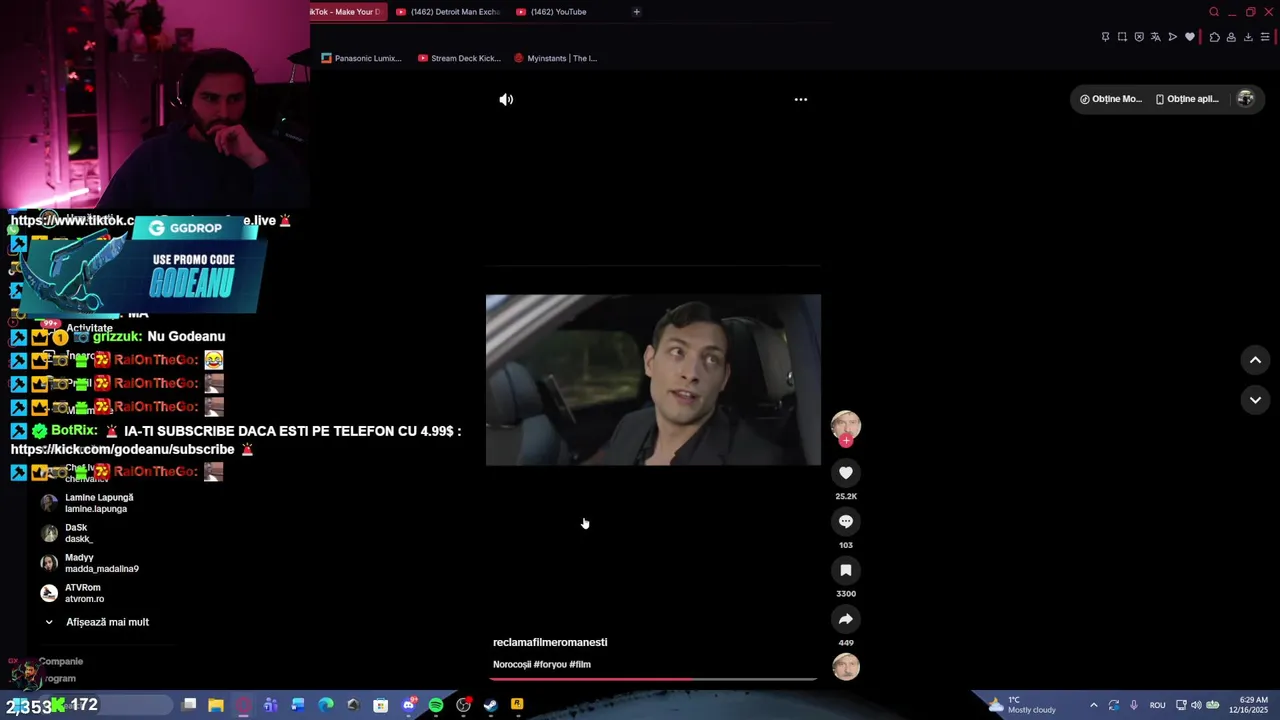
Task: Open Discord from the taskbar
Action: click(408, 705)
